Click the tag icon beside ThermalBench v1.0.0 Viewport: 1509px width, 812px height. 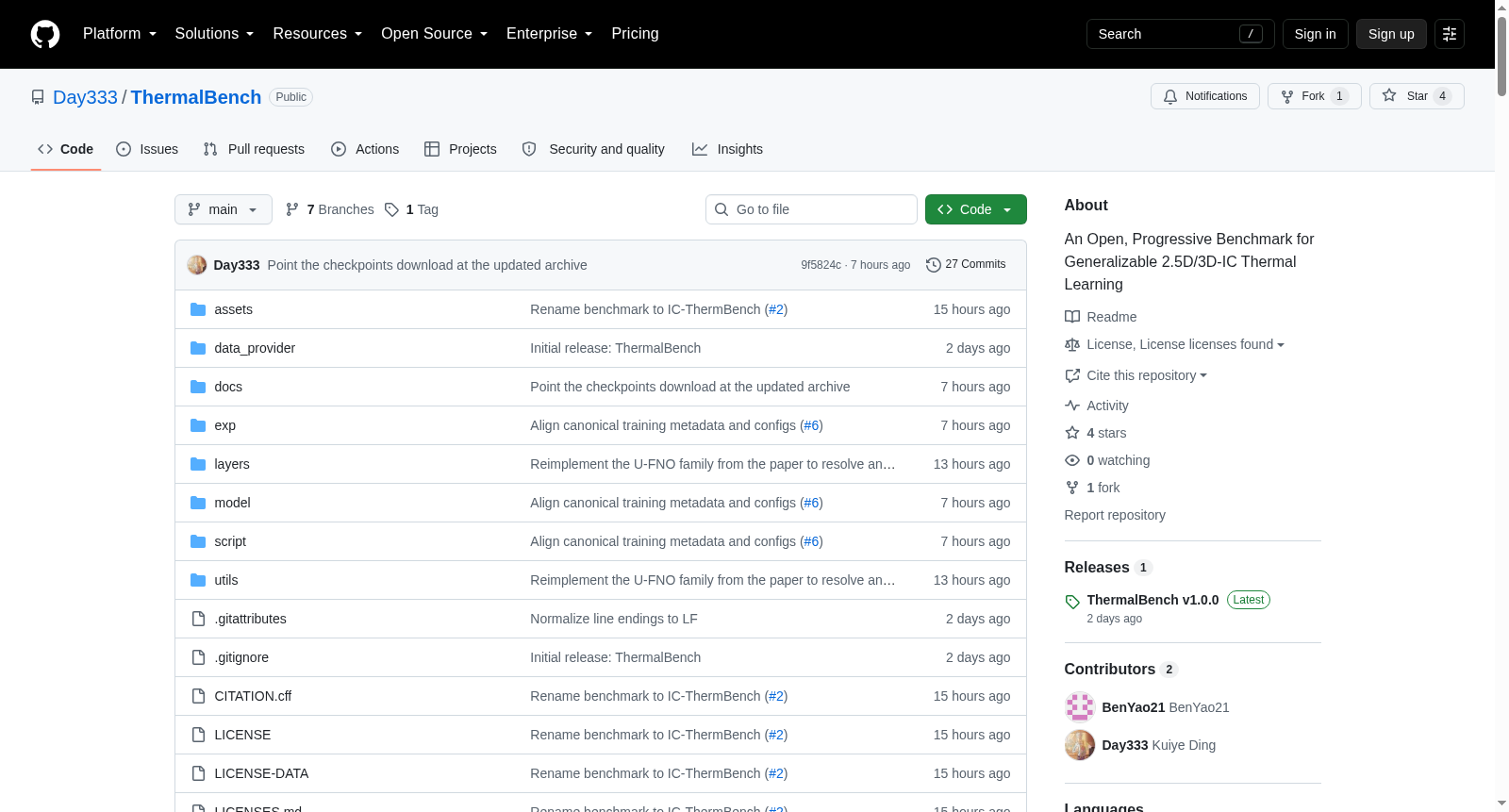click(x=1072, y=602)
